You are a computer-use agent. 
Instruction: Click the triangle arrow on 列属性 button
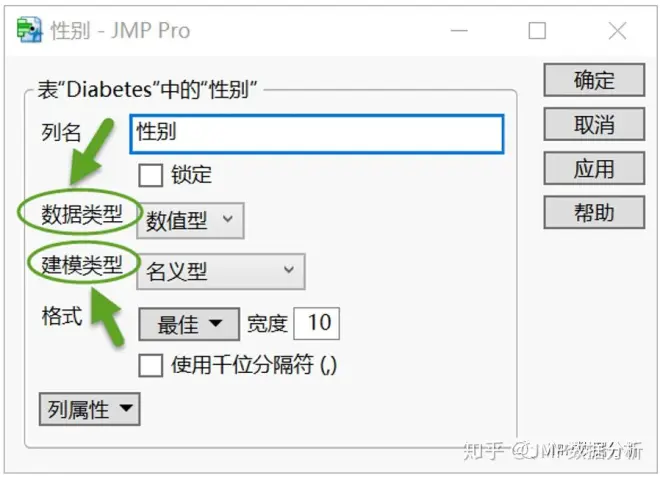click(126, 408)
